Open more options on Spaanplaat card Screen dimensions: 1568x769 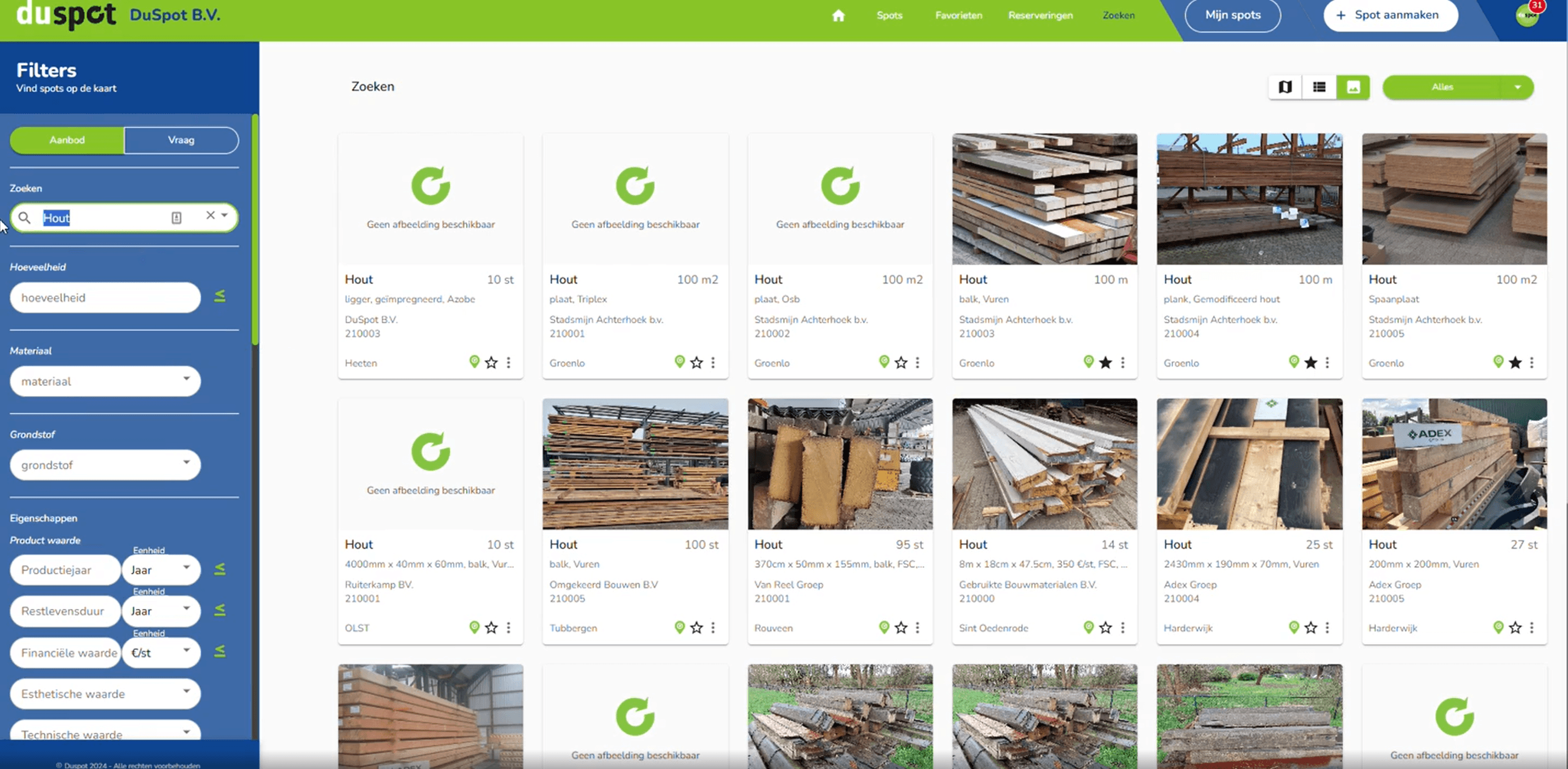[1532, 363]
